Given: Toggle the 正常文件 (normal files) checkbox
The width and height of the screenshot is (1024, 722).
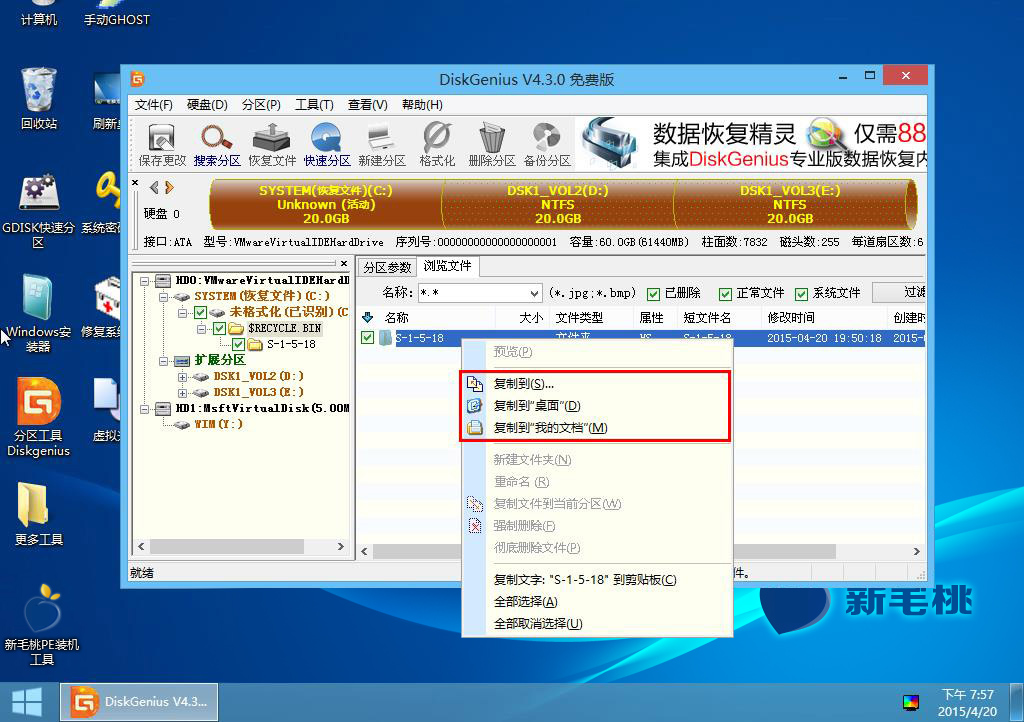Looking at the screenshot, I should pos(725,294).
